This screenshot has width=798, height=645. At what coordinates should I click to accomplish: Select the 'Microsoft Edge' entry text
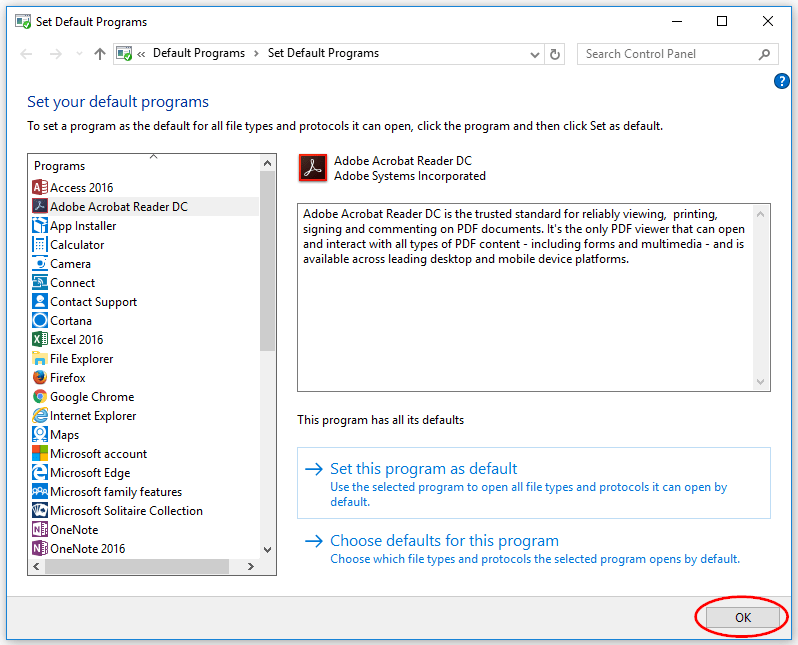click(x=90, y=473)
